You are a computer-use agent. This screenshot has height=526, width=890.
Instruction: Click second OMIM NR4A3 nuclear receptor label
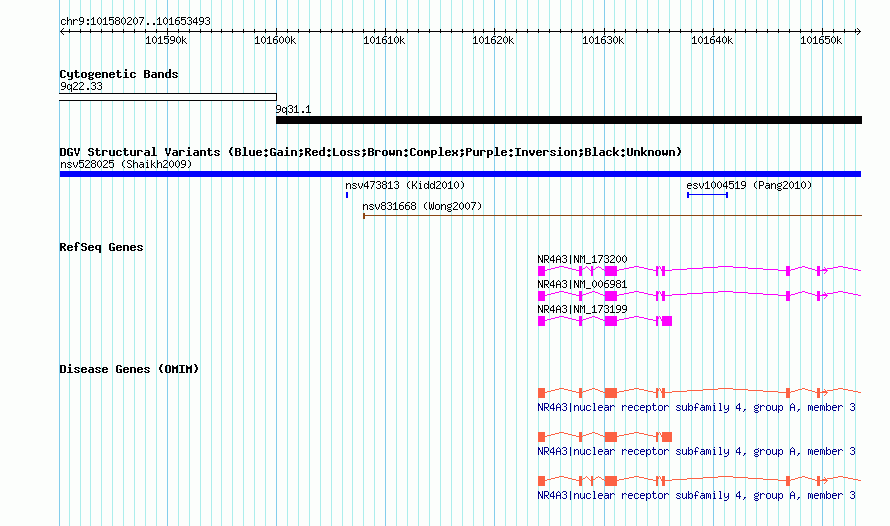point(696,452)
